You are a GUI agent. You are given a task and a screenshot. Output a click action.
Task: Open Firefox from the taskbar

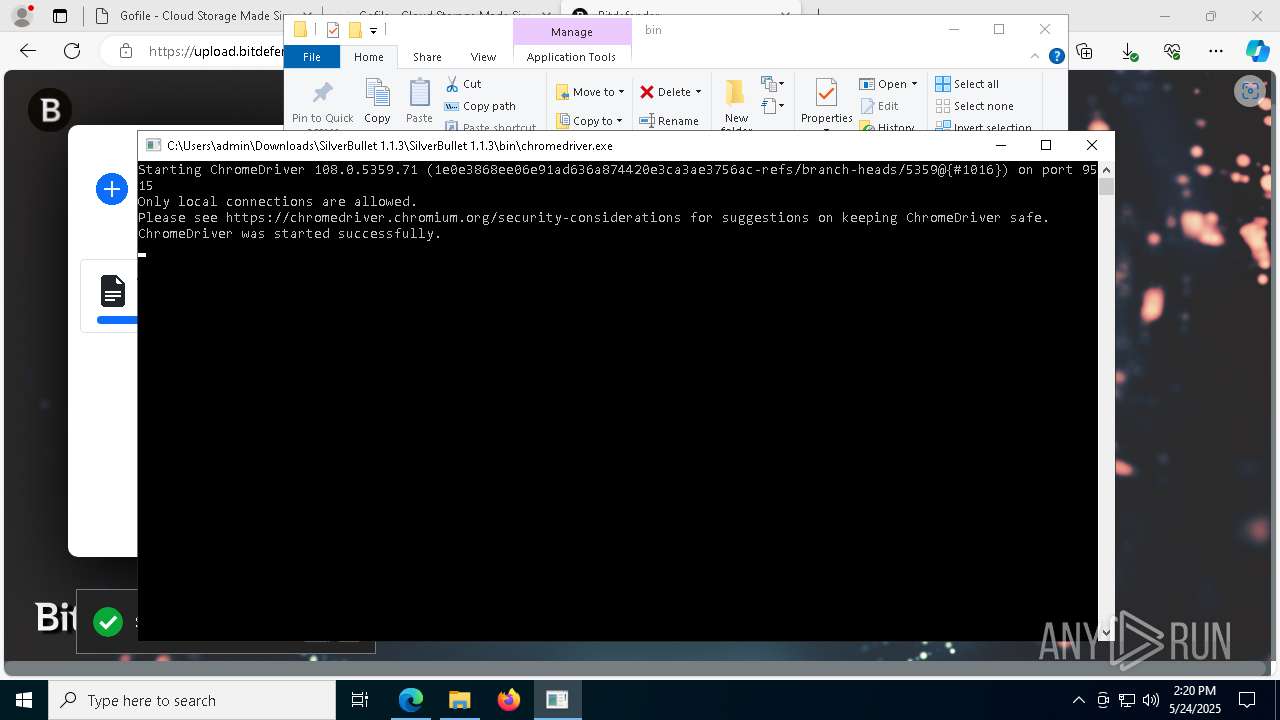pyautogui.click(x=508, y=700)
